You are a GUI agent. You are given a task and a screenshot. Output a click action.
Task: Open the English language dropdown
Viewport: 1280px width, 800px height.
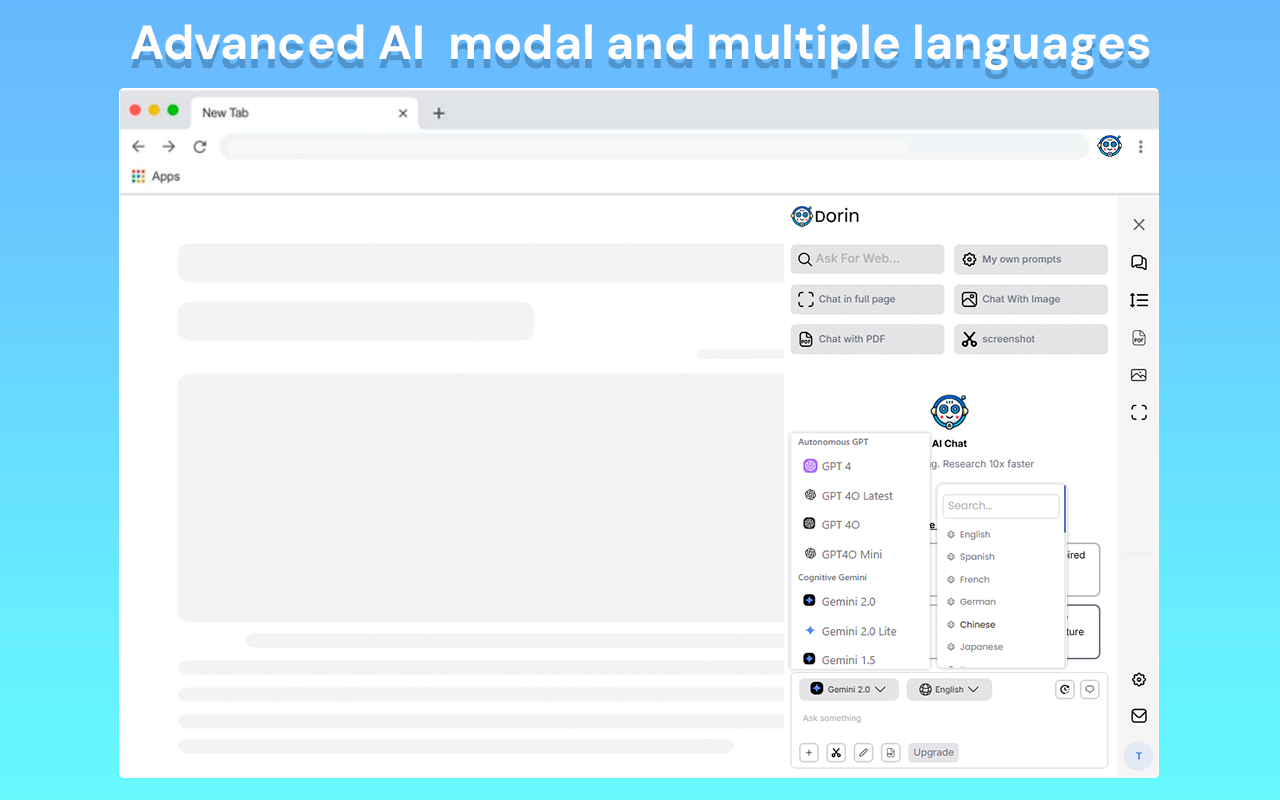click(949, 689)
